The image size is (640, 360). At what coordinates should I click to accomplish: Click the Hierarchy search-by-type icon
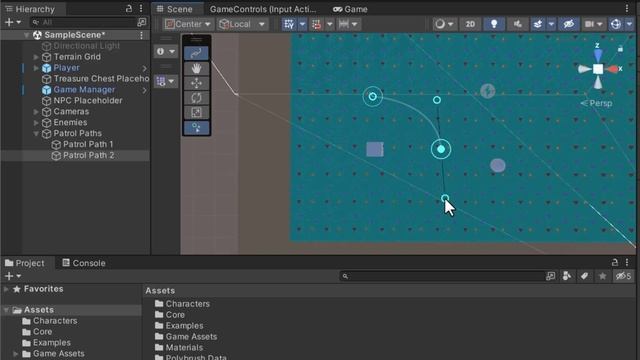point(142,22)
